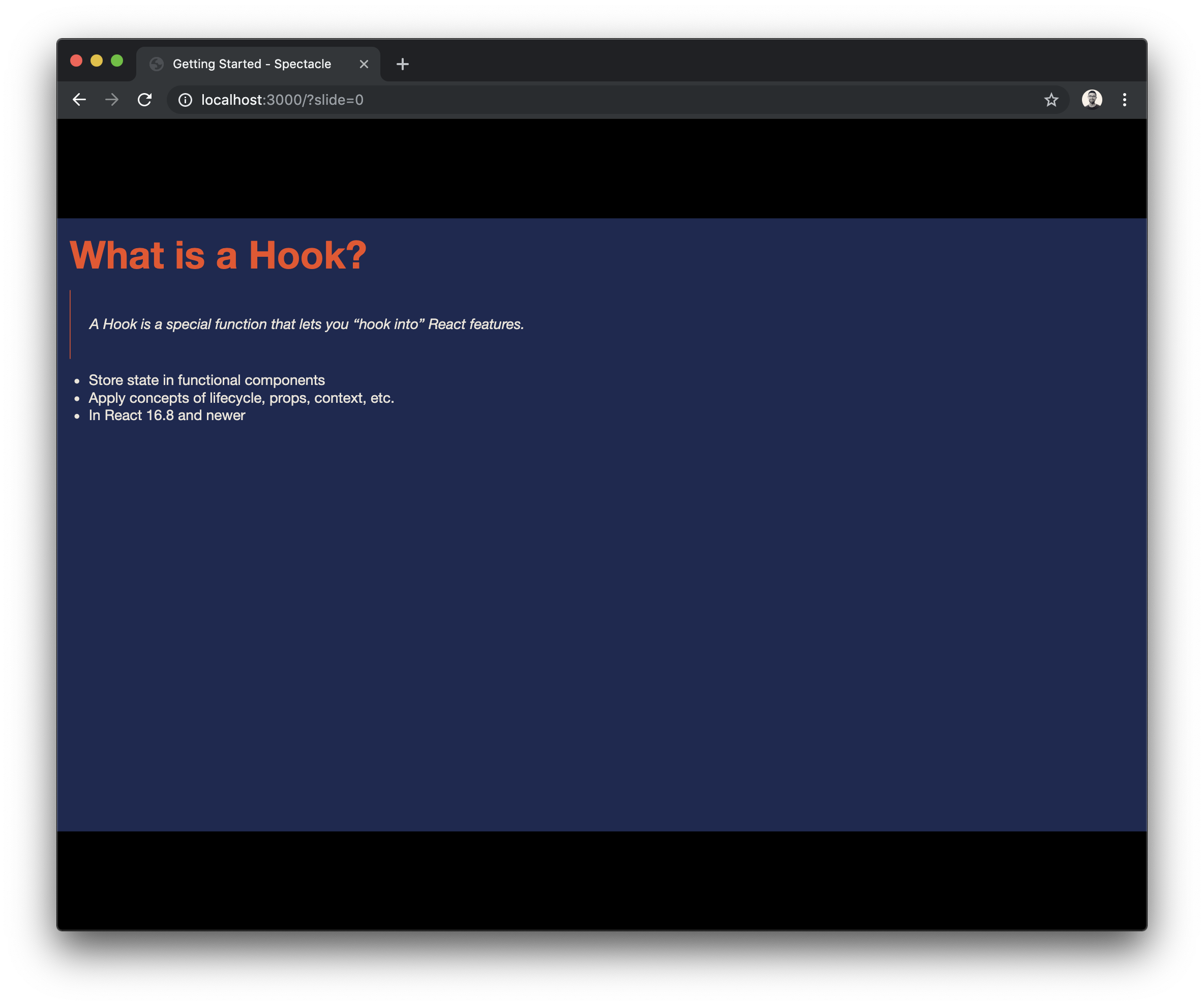Open the user profile avatar
The image size is (1204, 1006).
click(1091, 99)
